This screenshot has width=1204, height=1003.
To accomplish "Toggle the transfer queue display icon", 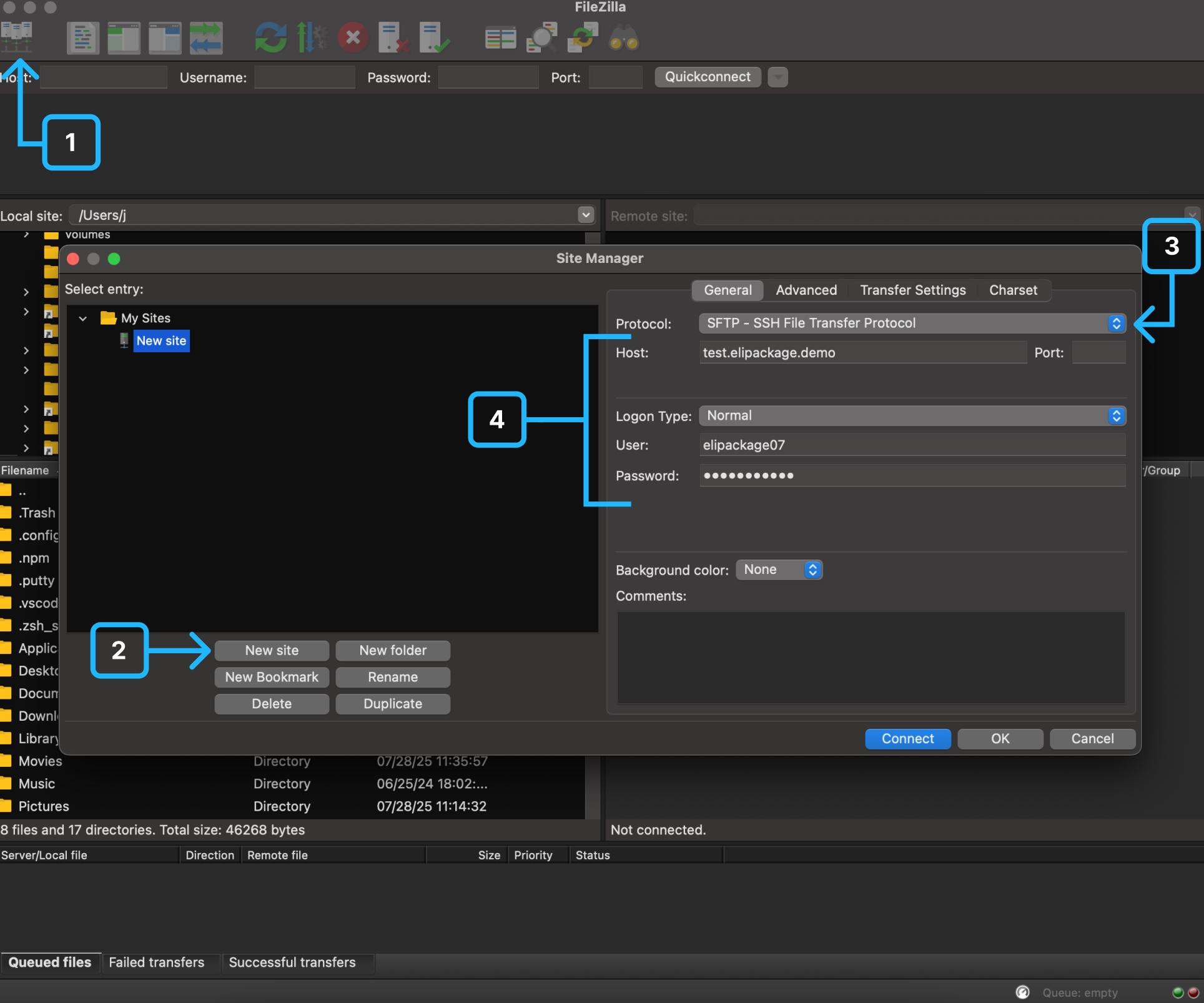I will click(x=206, y=38).
